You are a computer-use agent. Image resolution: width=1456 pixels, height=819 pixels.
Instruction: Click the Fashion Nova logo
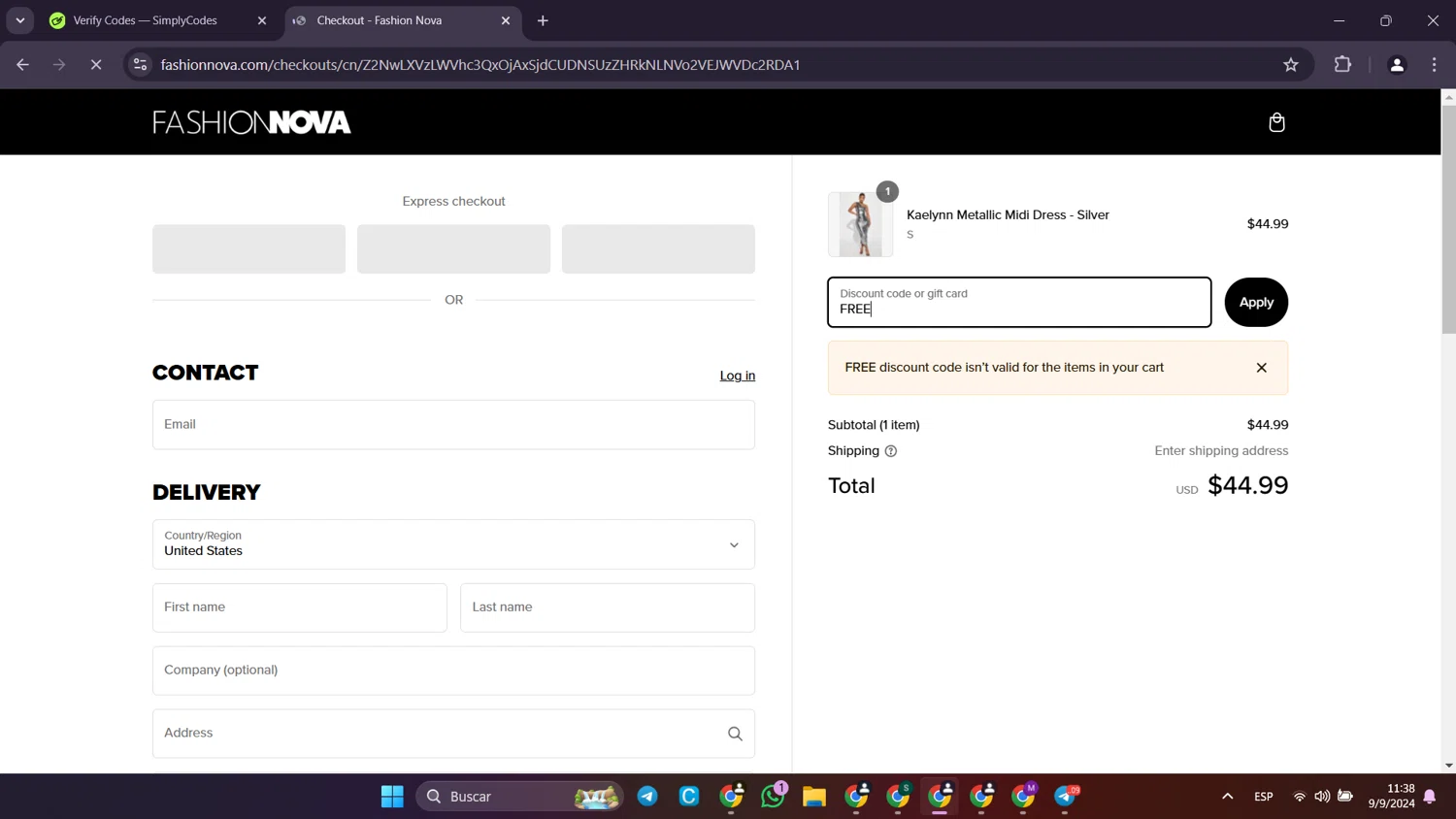click(x=251, y=122)
